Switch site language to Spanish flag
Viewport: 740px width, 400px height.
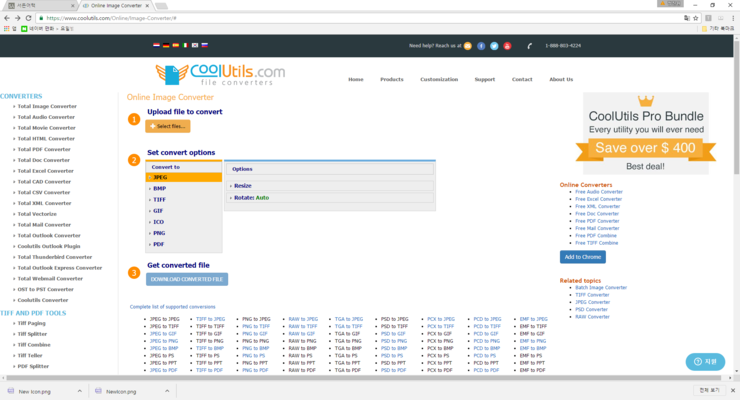[x=176, y=45]
